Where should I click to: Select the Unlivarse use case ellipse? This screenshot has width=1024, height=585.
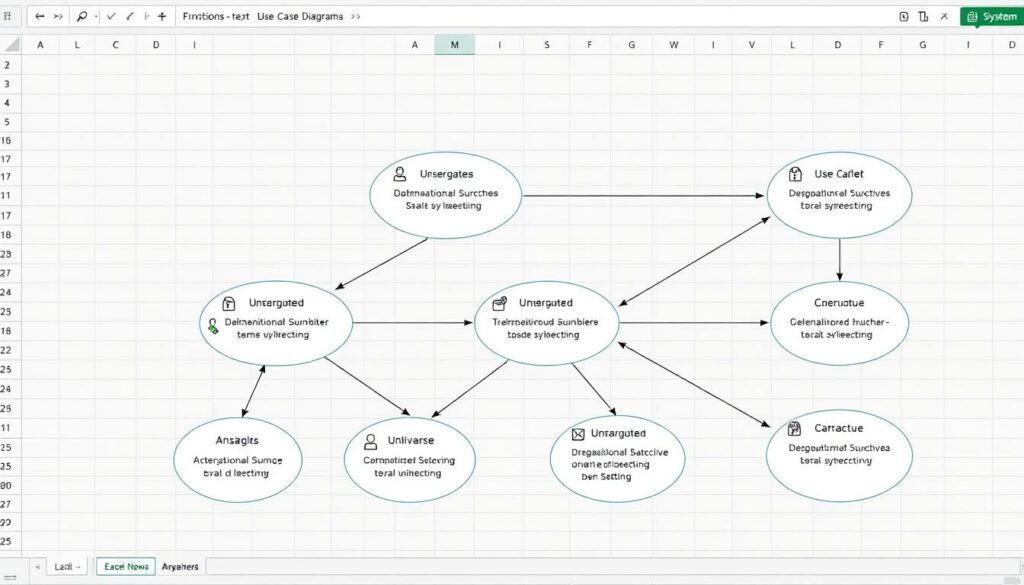[409, 460]
